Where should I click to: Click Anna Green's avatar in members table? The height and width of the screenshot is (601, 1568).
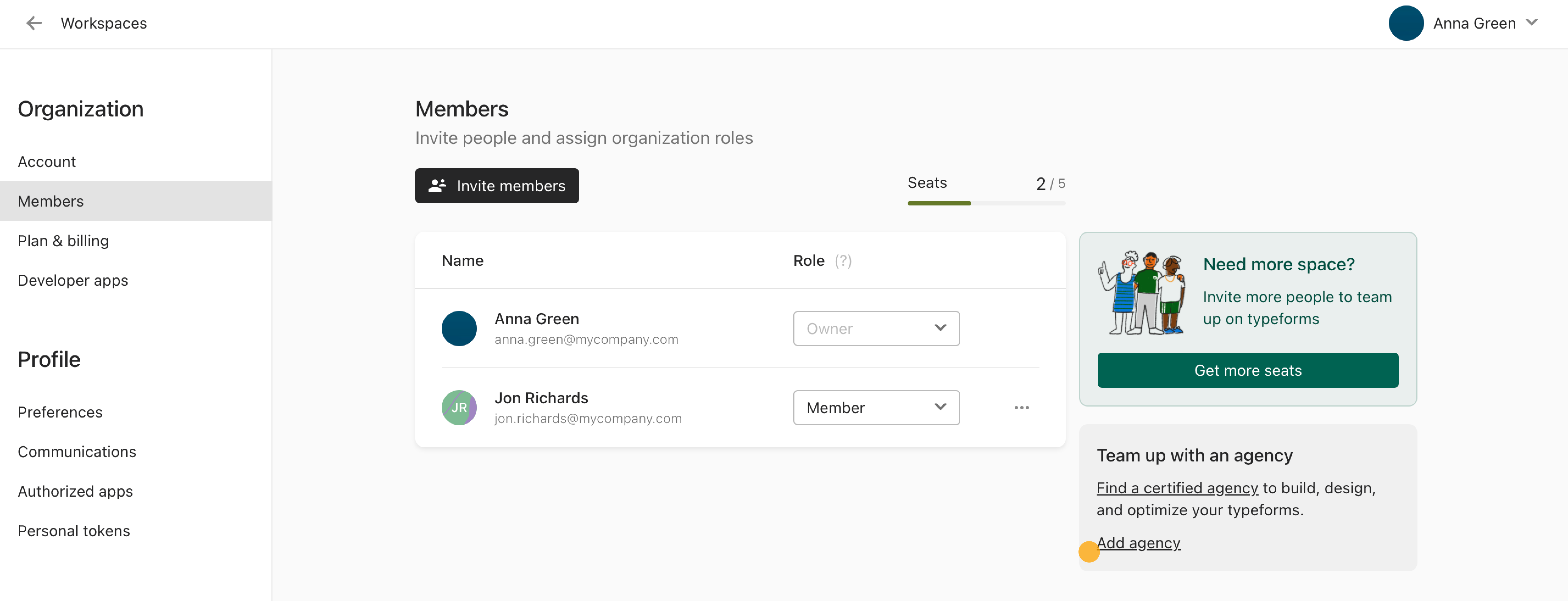pyautogui.click(x=459, y=329)
